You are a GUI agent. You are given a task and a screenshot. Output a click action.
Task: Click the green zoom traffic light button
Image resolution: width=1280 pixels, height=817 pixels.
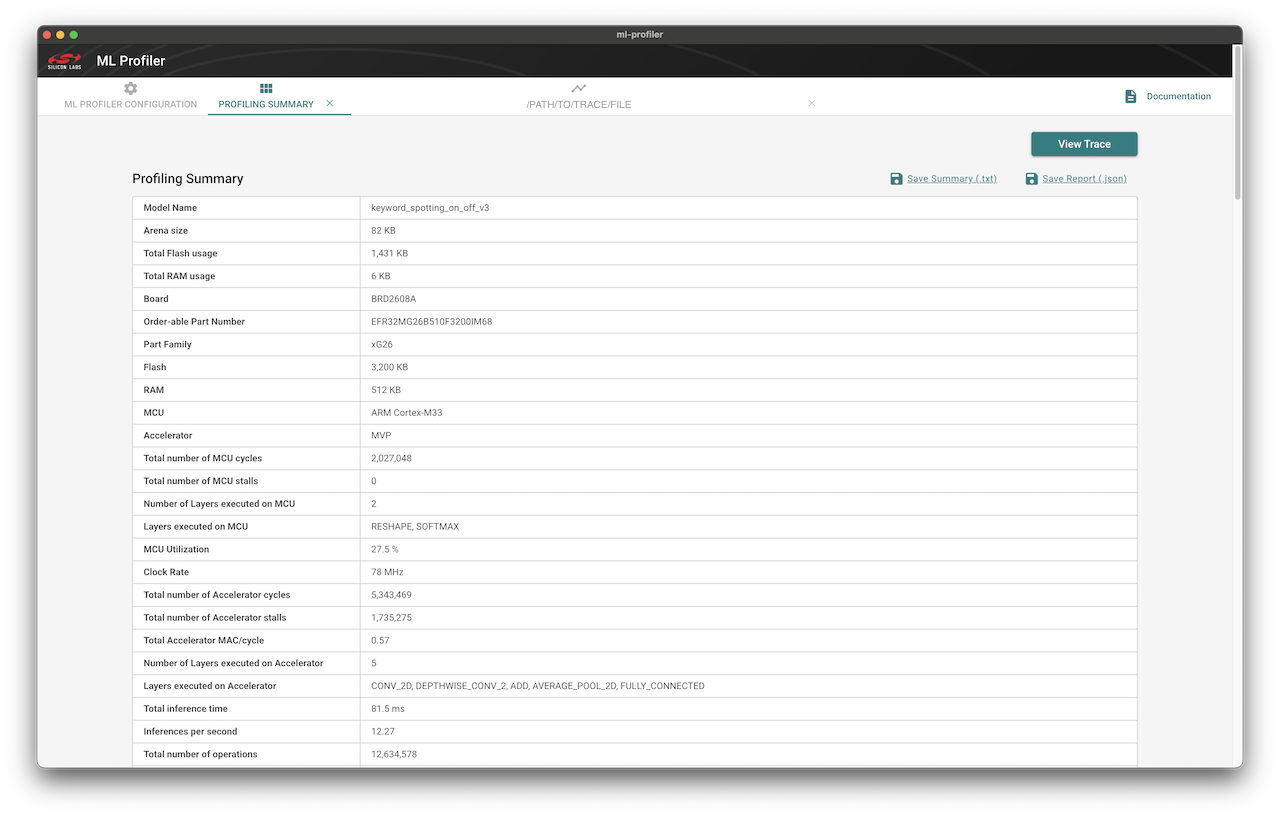pos(72,33)
